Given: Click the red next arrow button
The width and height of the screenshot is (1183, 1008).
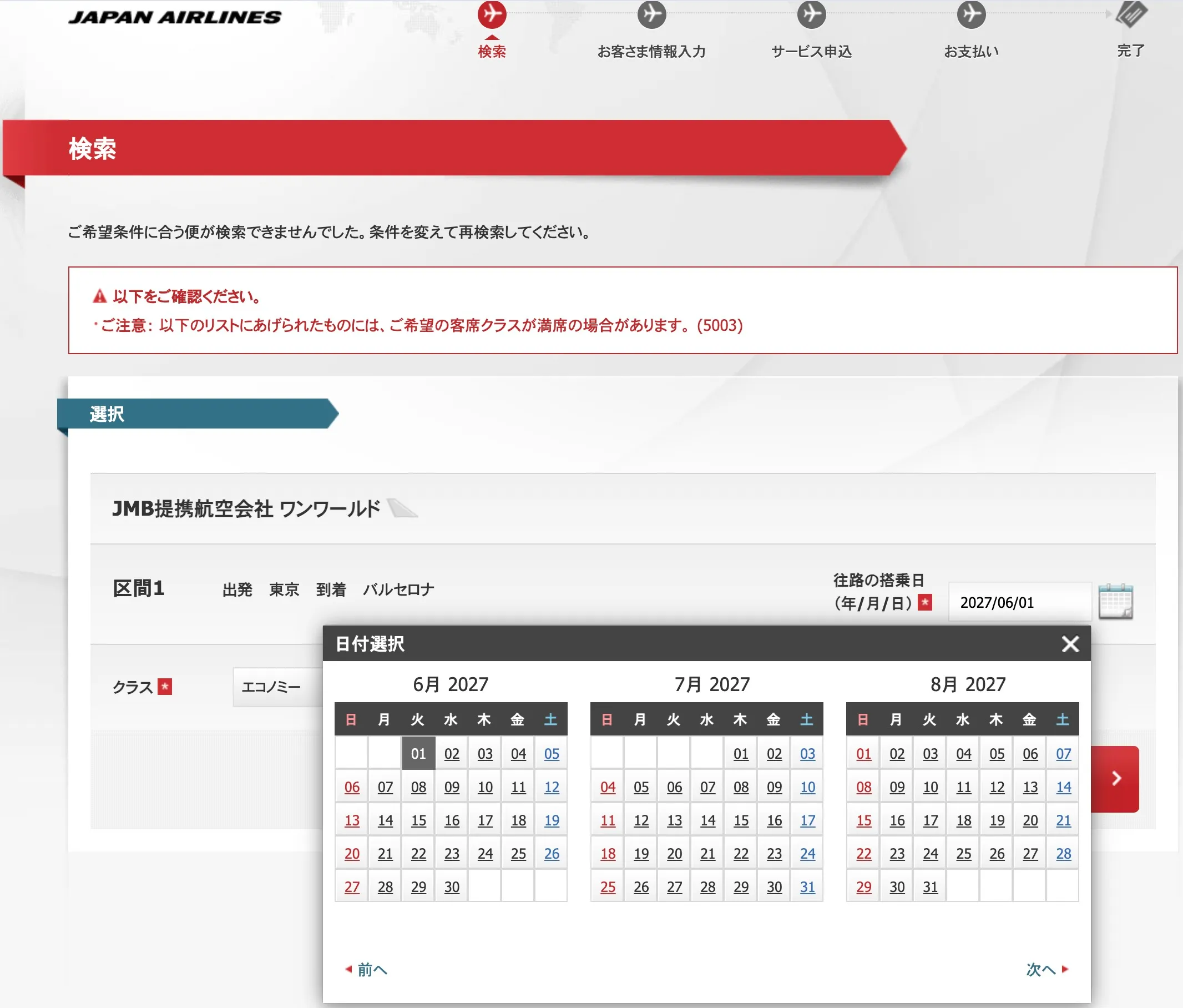Looking at the screenshot, I should point(1115,778).
